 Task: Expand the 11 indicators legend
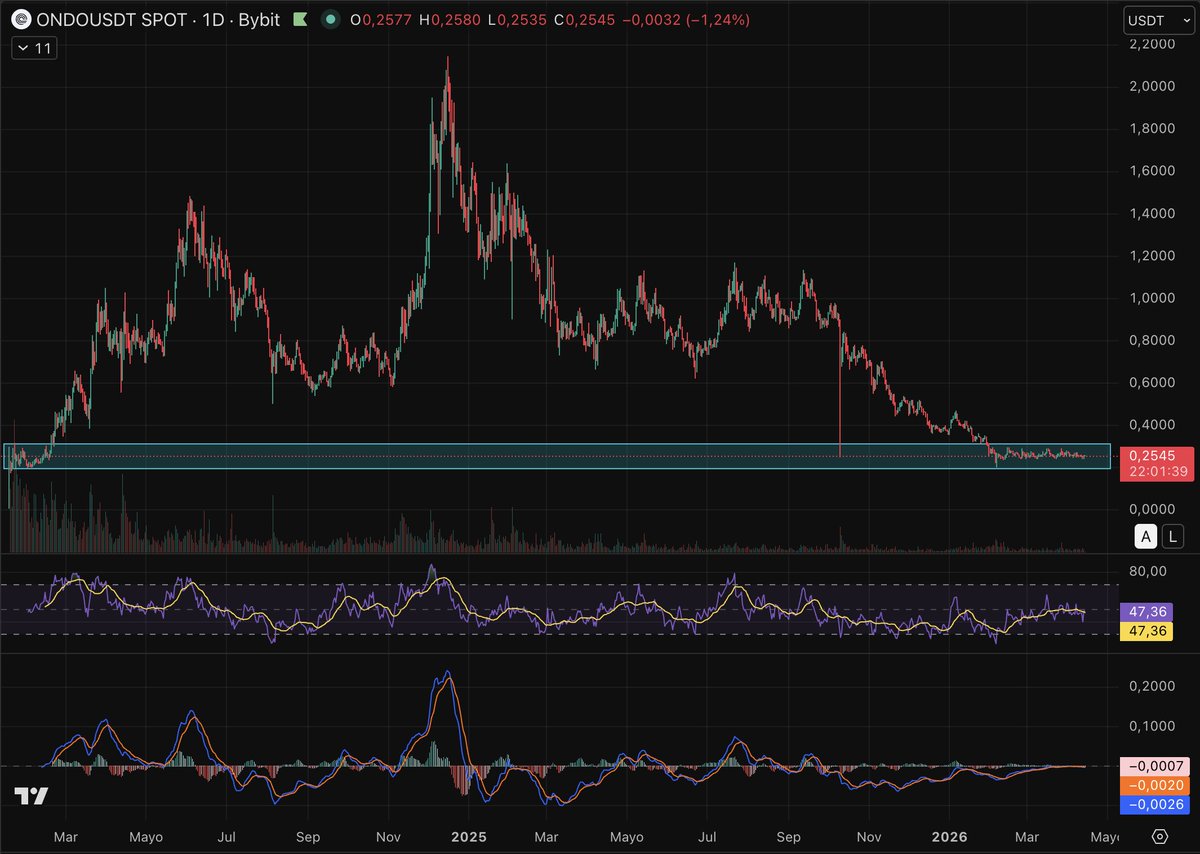34,47
